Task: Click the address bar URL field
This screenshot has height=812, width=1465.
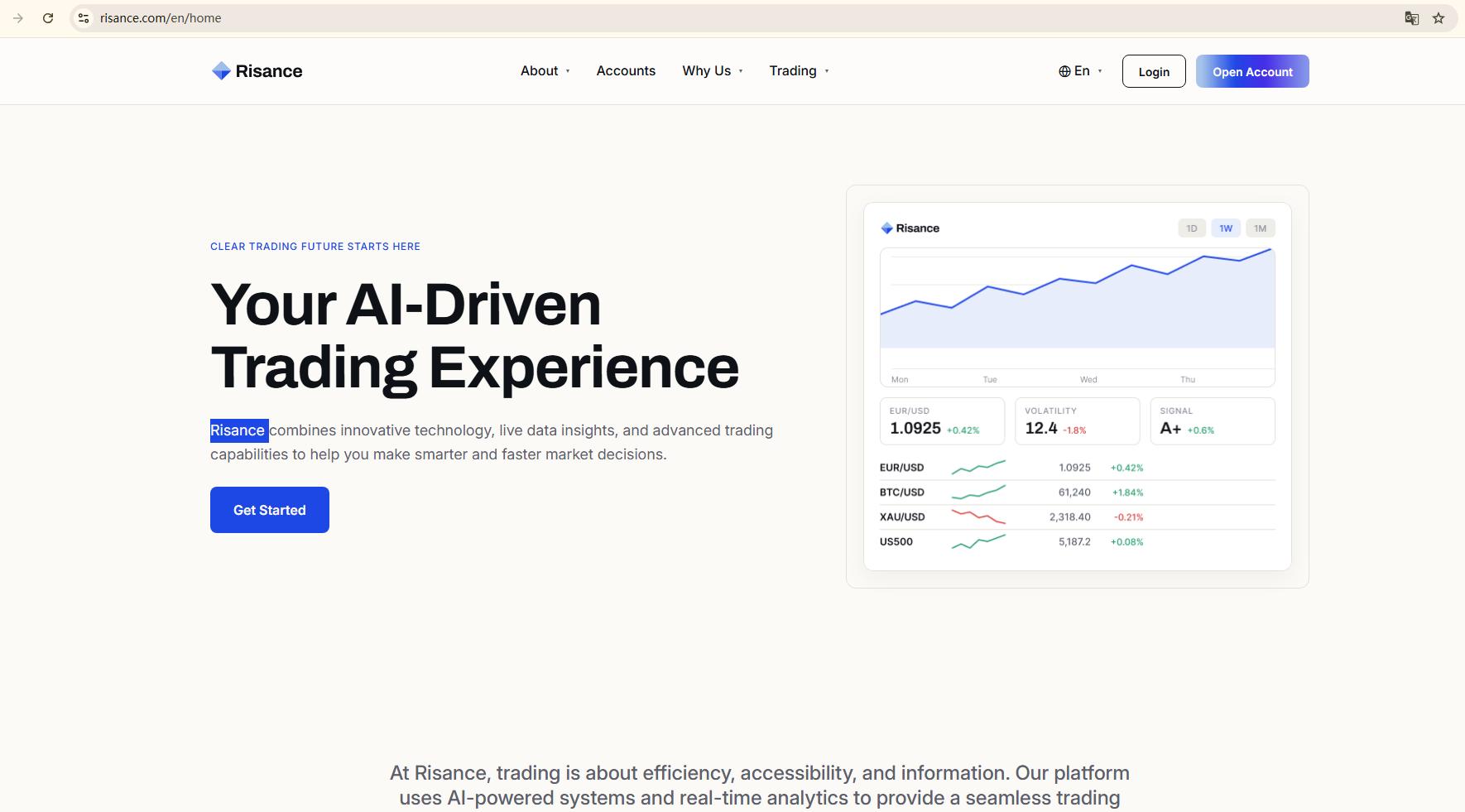Action: pos(745,18)
